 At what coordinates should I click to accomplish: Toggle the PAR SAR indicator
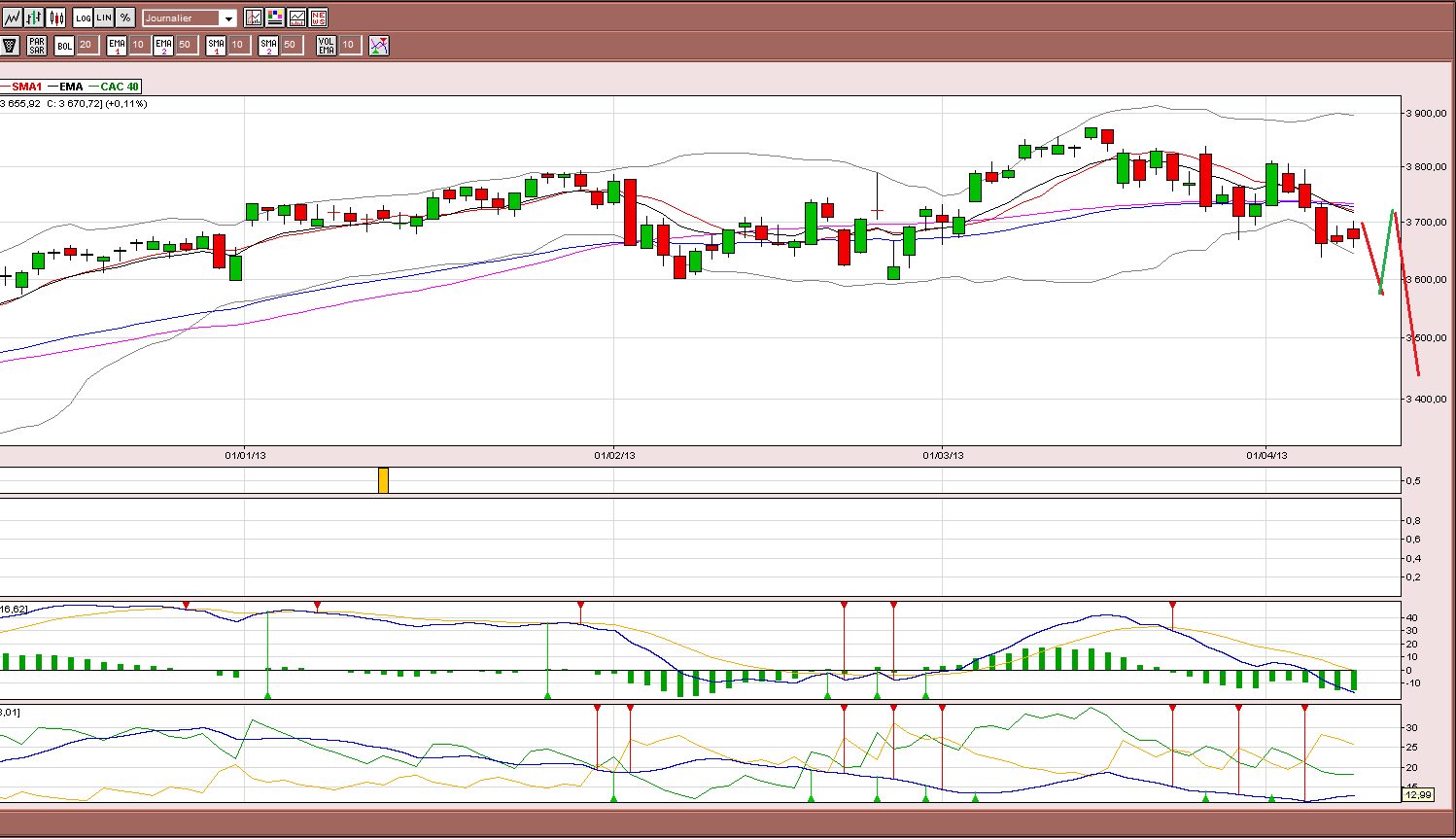tap(37, 45)
